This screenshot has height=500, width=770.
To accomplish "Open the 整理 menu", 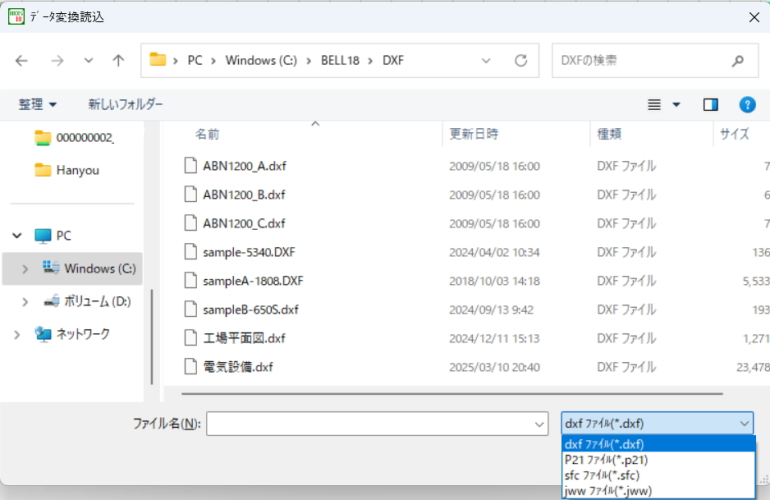I will [37, 104].
